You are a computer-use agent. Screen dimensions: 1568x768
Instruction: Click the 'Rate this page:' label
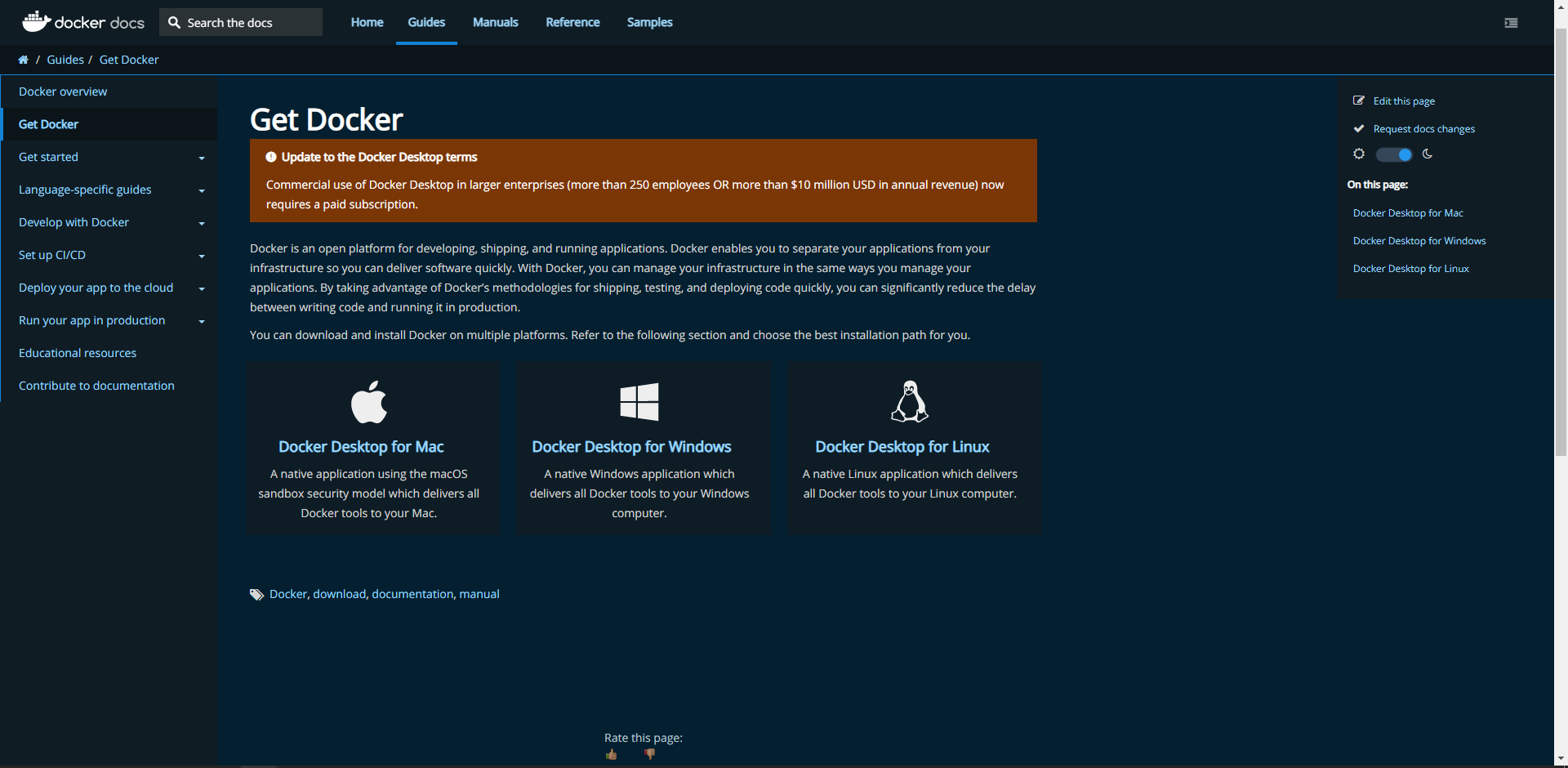644,738
